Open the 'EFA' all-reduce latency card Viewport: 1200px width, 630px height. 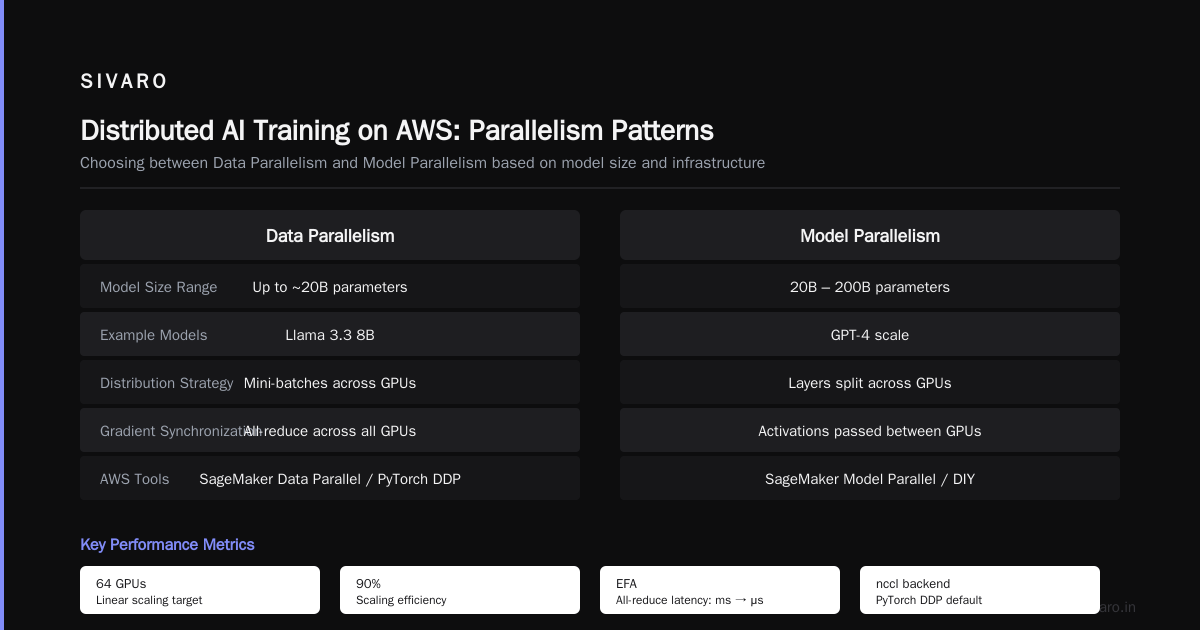pos(720,590)
